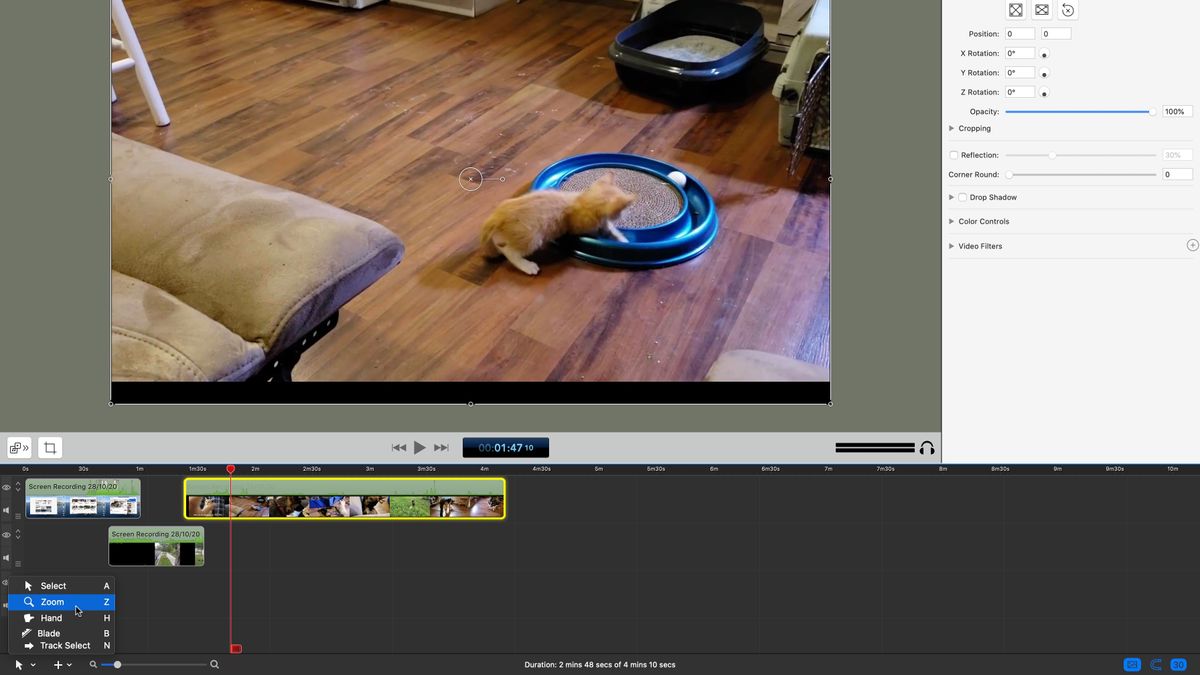
Task: Click the scale-to-fit icon atop the Video inspector
Action: 1015,10
